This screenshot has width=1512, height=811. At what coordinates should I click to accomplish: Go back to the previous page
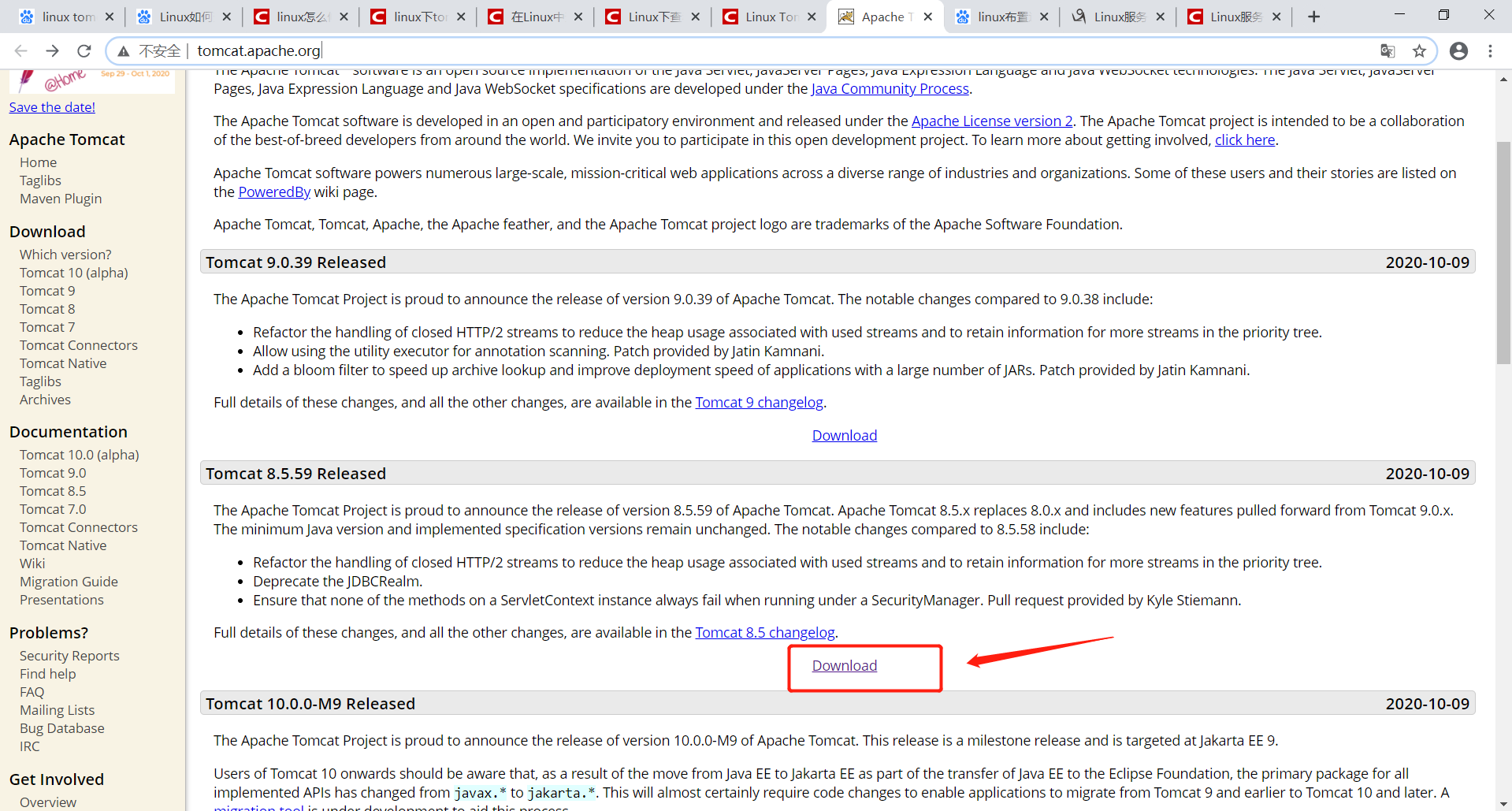coord(21,51)
